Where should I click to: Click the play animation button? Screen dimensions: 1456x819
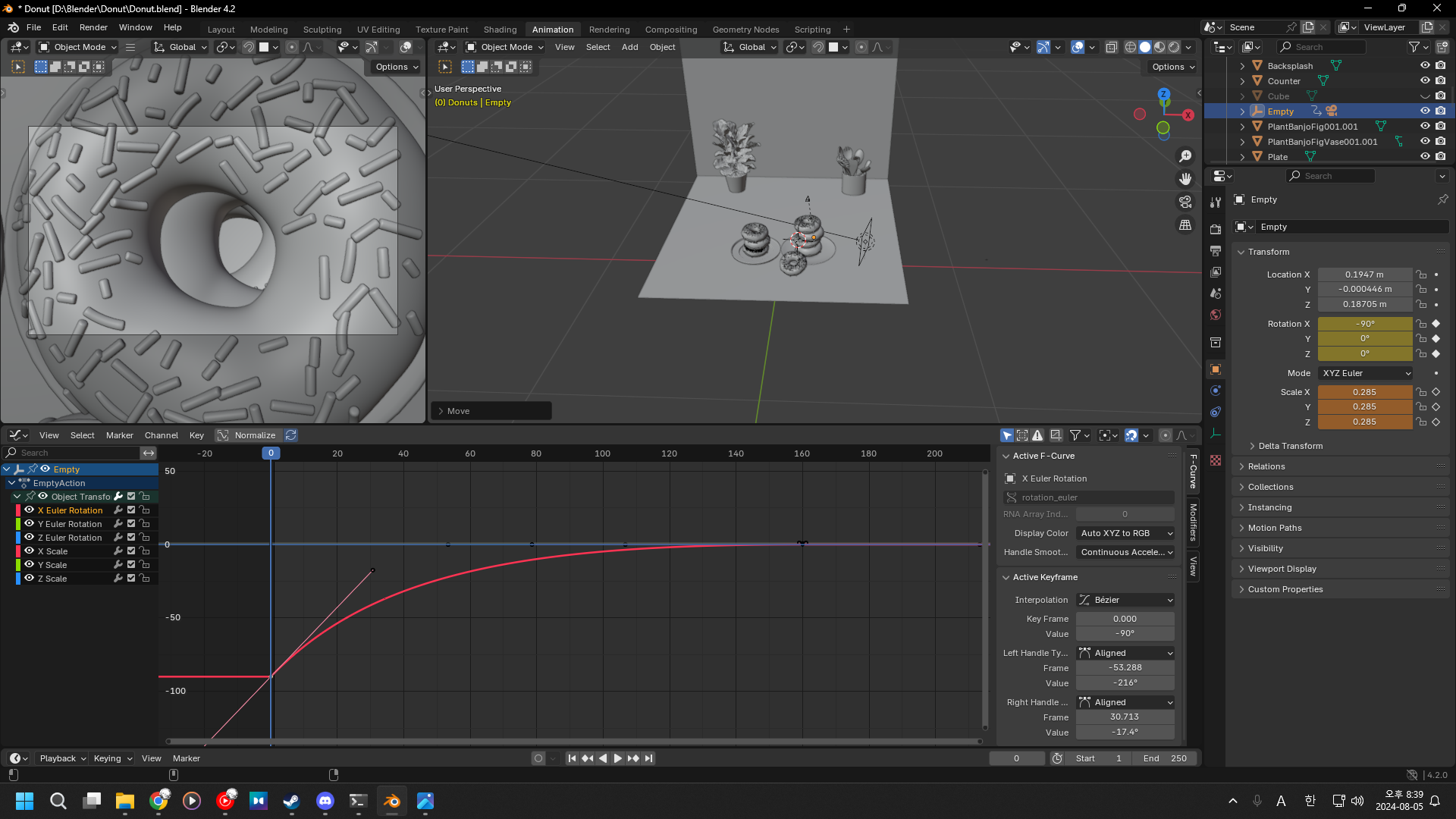(x=618, y=758)
